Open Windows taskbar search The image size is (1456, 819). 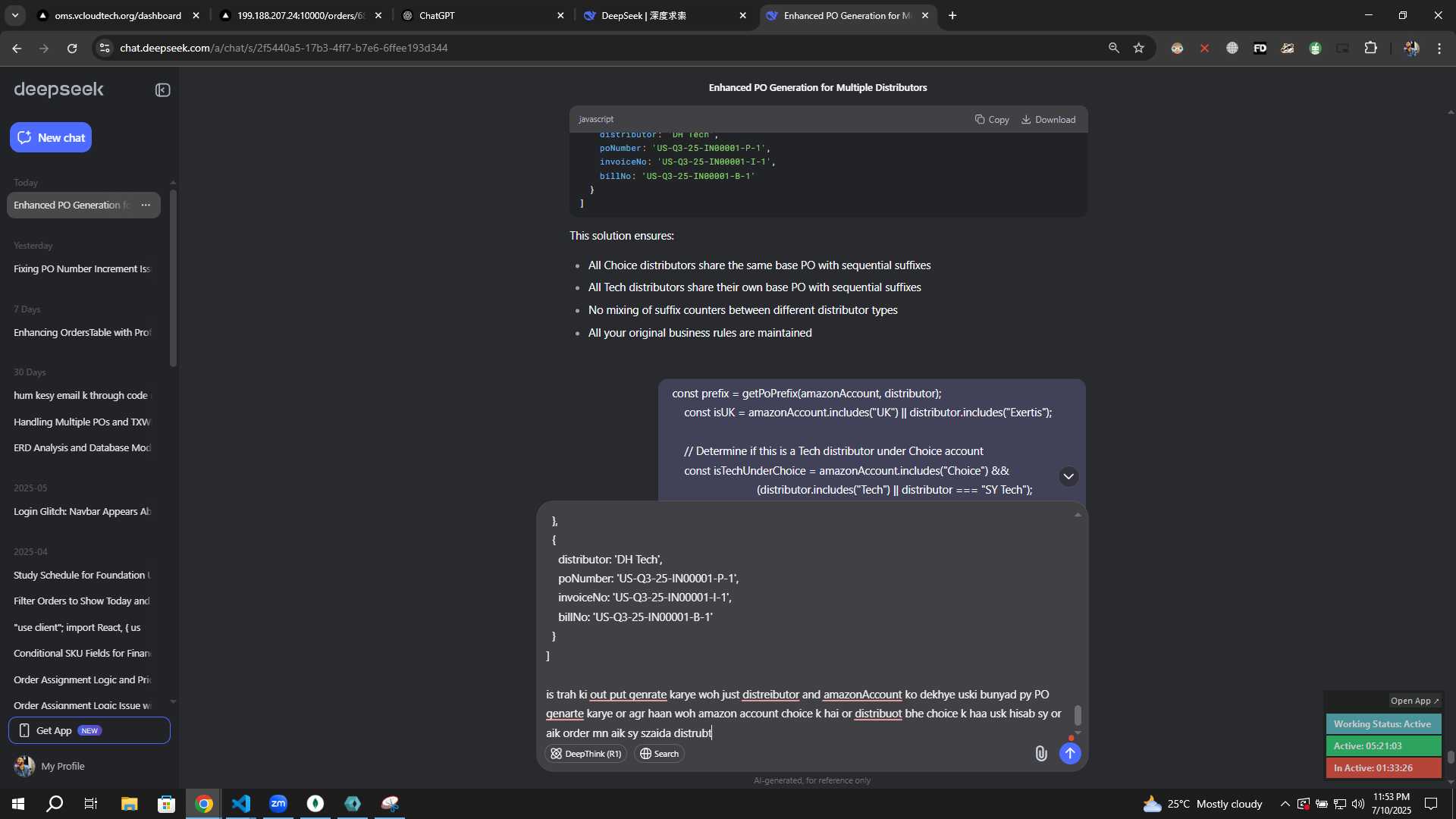click(x=55, y=804)
